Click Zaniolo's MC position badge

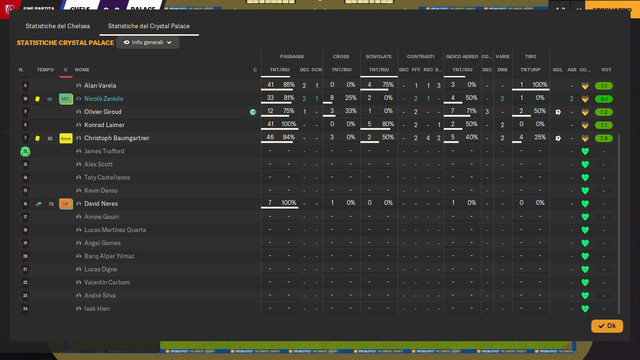tap(66, 99)
